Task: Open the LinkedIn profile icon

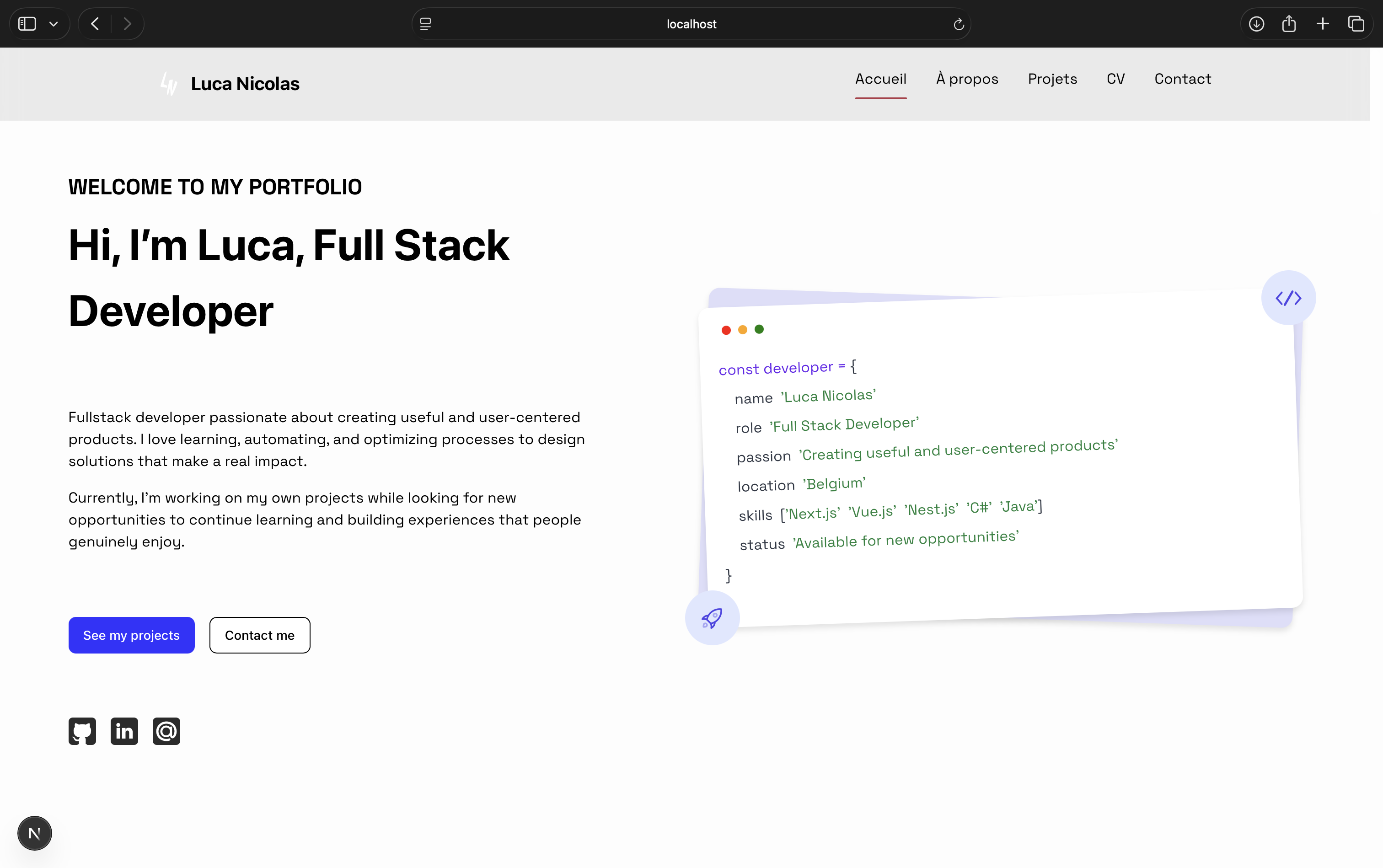Action: (124, 731)
